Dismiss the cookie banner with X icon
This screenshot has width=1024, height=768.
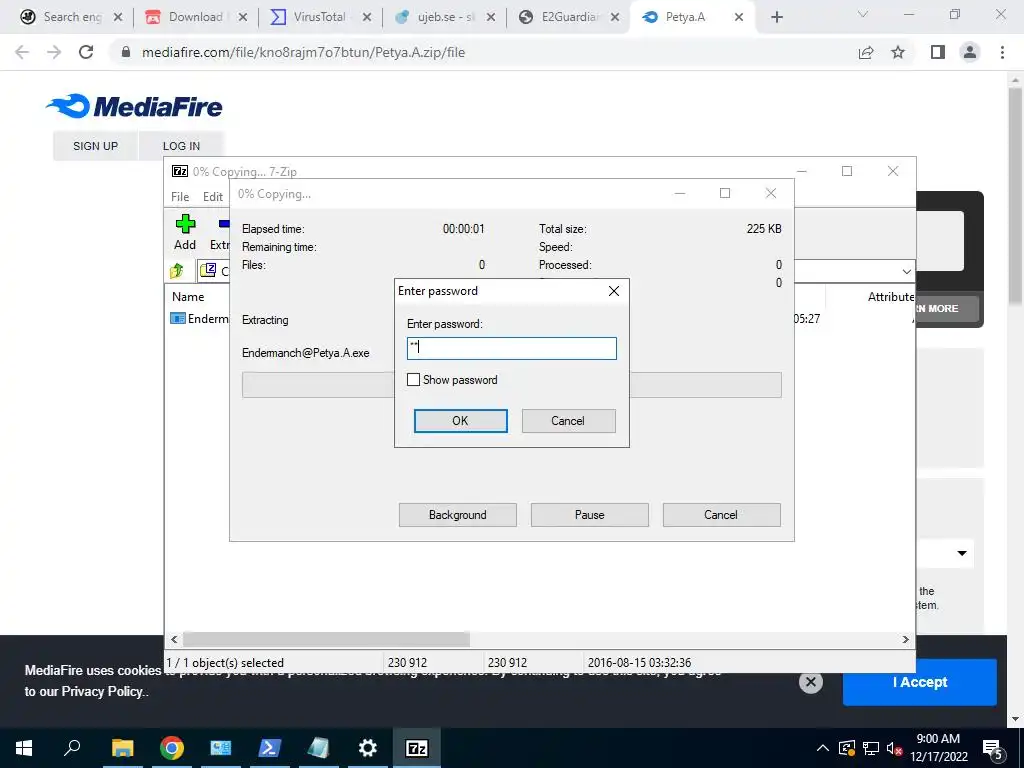(x=810, y=682)
